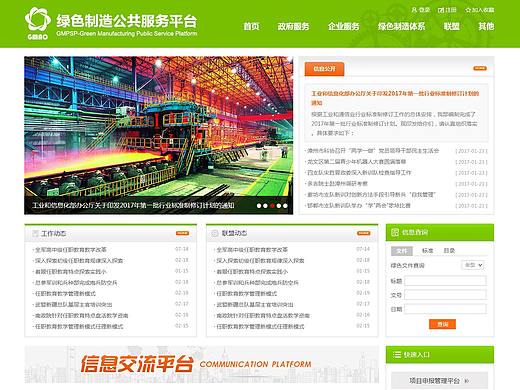
Task: Click the 文号 input field
Action: (445, 295)
